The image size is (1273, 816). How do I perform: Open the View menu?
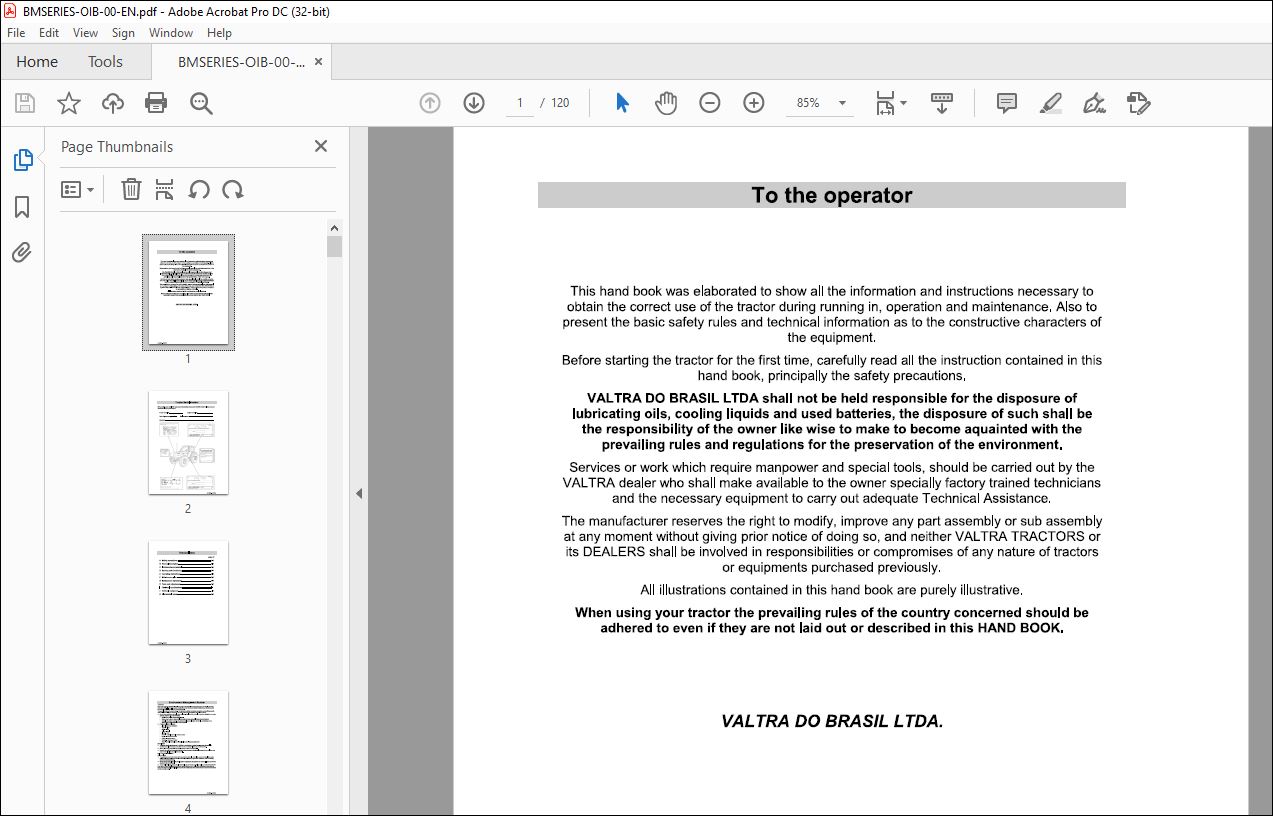click(86, 33)
